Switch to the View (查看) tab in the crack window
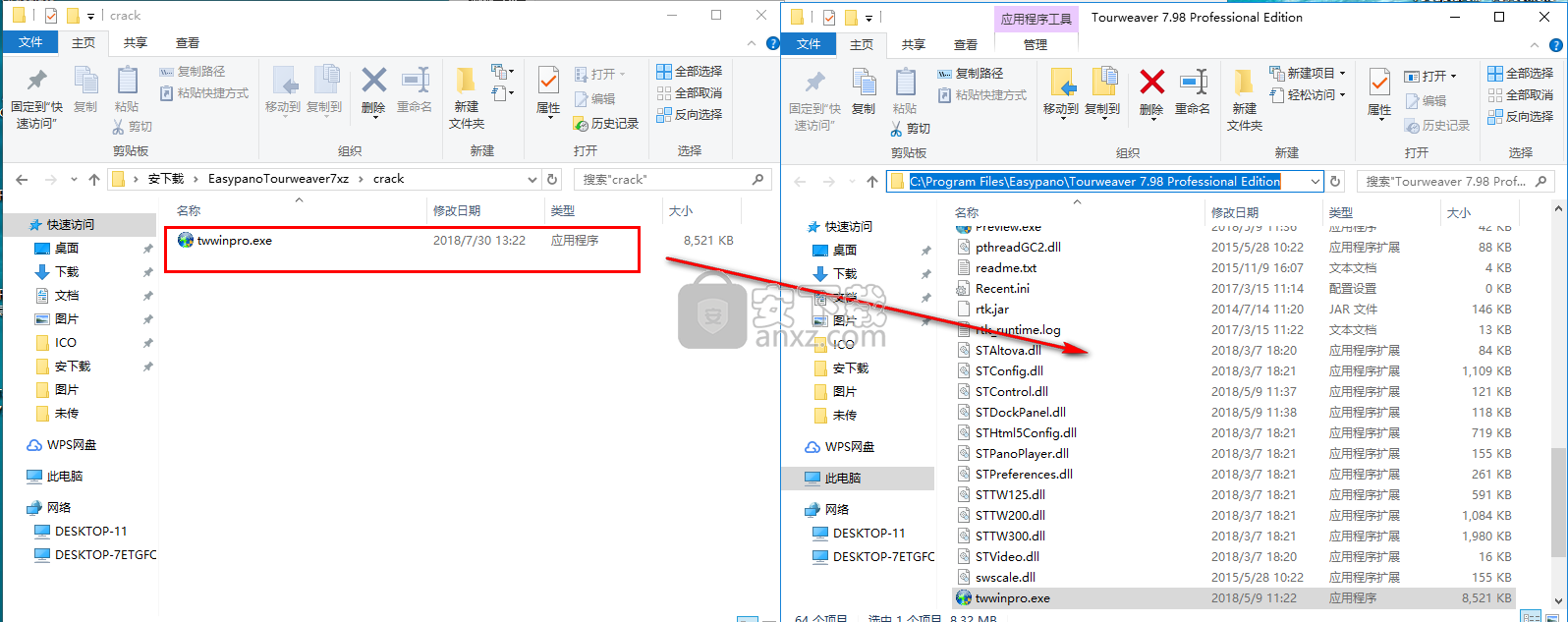The height and width of the screenshot is (622, 1568). coord(188,42)
